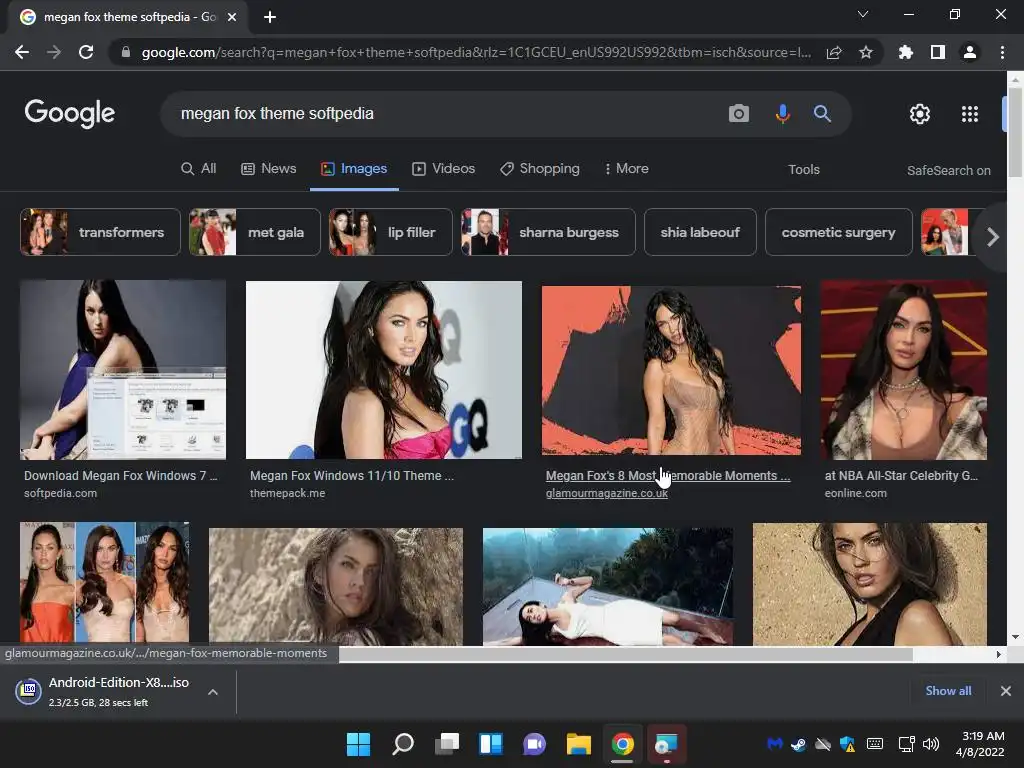The image size is (1024, 768).
Task: Open the glamourmagazine.co.uk image result
Action: pos(671,370)
